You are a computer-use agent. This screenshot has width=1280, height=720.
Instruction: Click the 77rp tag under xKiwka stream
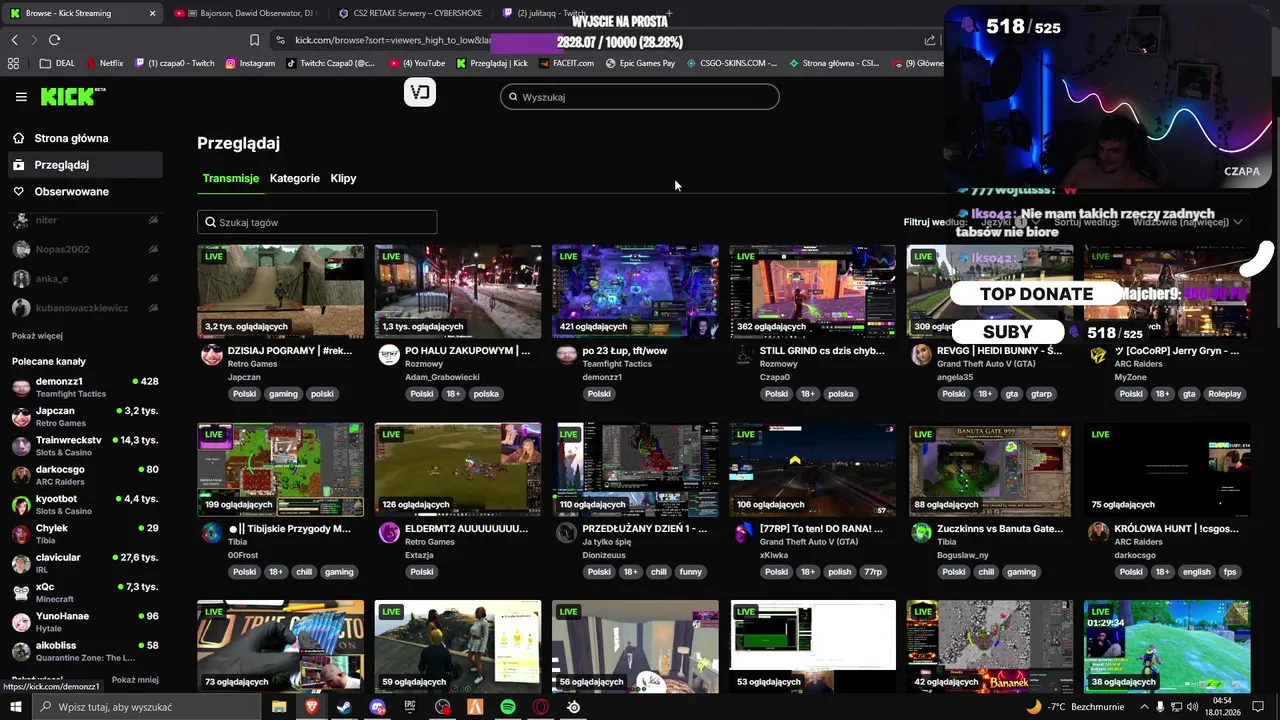(873, 572)
